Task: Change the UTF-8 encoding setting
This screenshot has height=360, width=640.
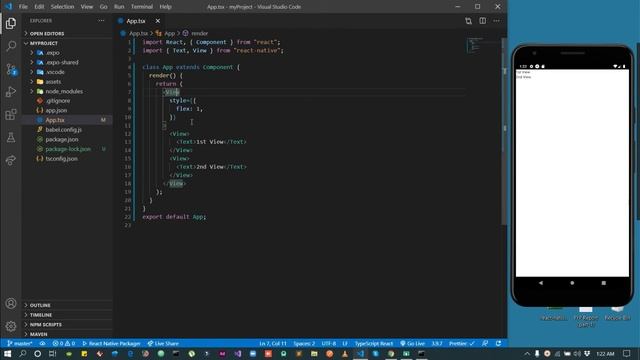Action: (x=329, y=343)
